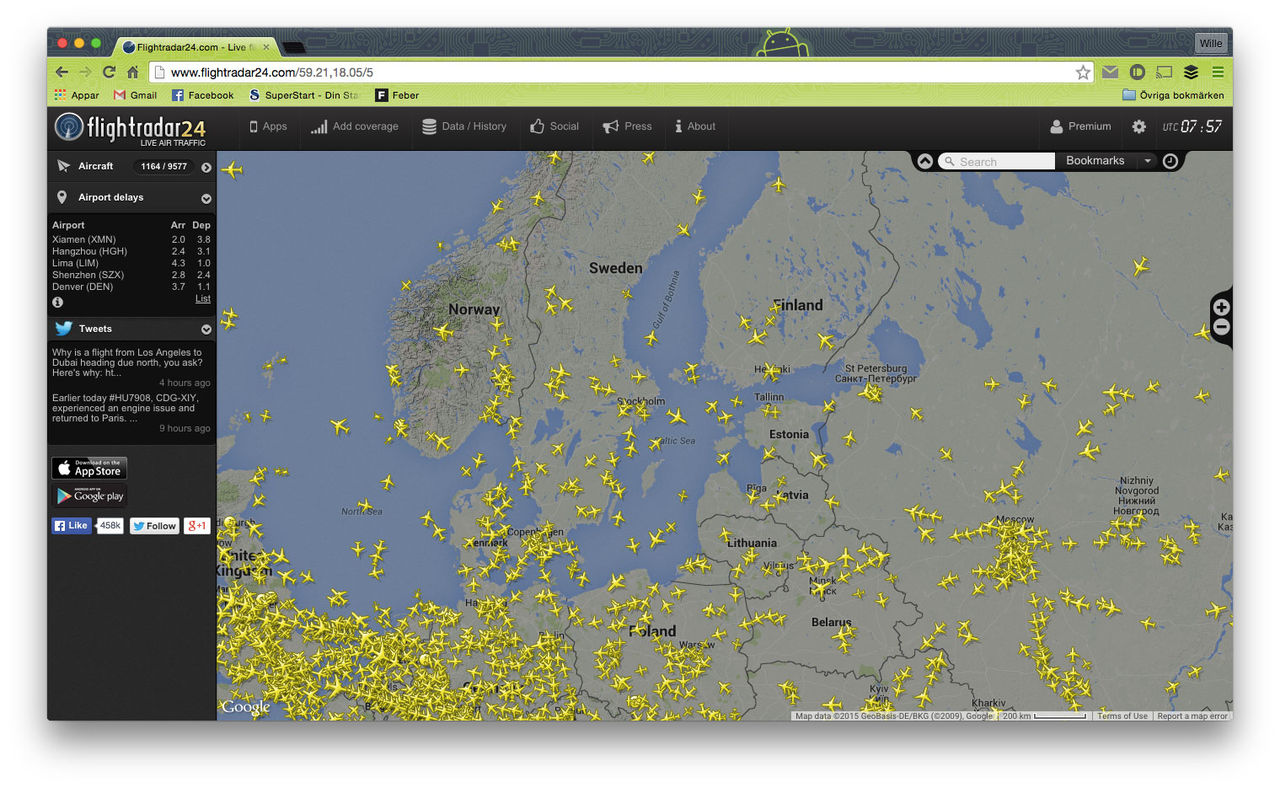Open the Appar bookmark
The width and height of the screenshot is (1280, 788).
click(x=77, y=95)
